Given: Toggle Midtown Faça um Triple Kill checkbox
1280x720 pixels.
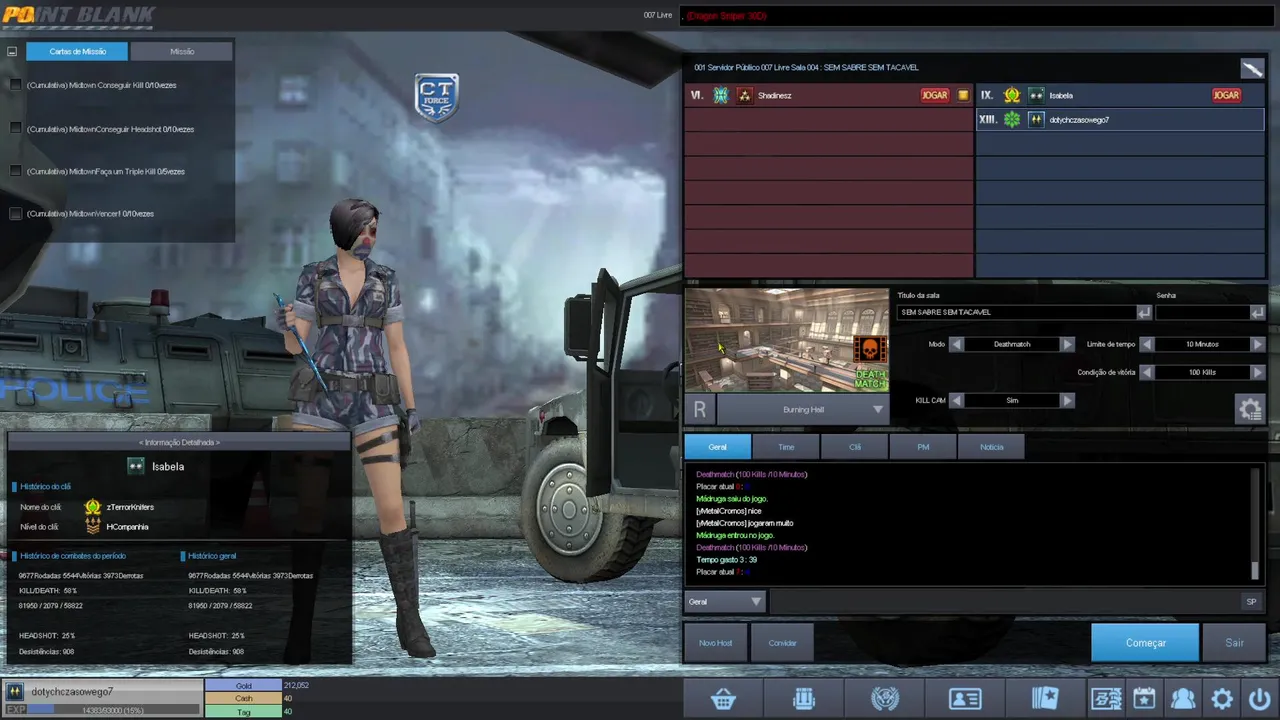Looking at the screenshot, I should (15, 171).
